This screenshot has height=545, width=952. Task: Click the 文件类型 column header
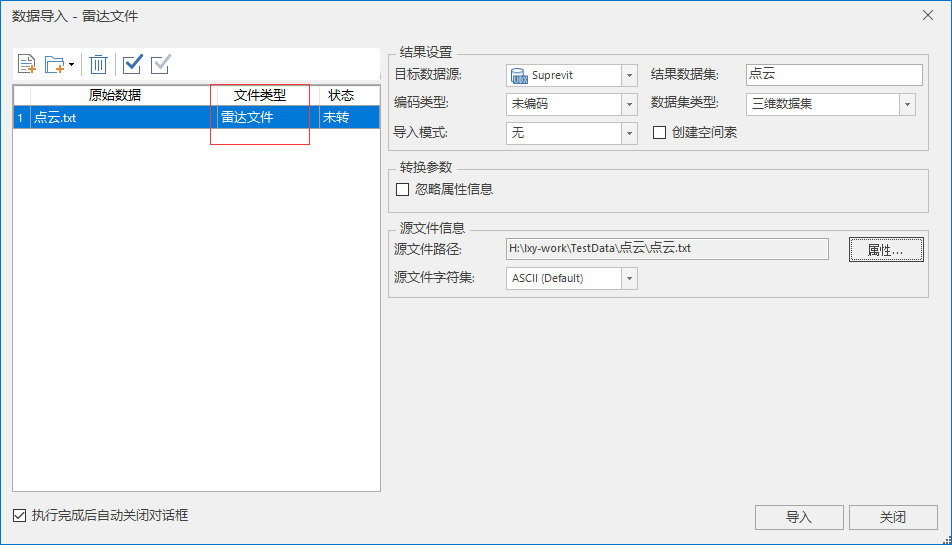260,95
